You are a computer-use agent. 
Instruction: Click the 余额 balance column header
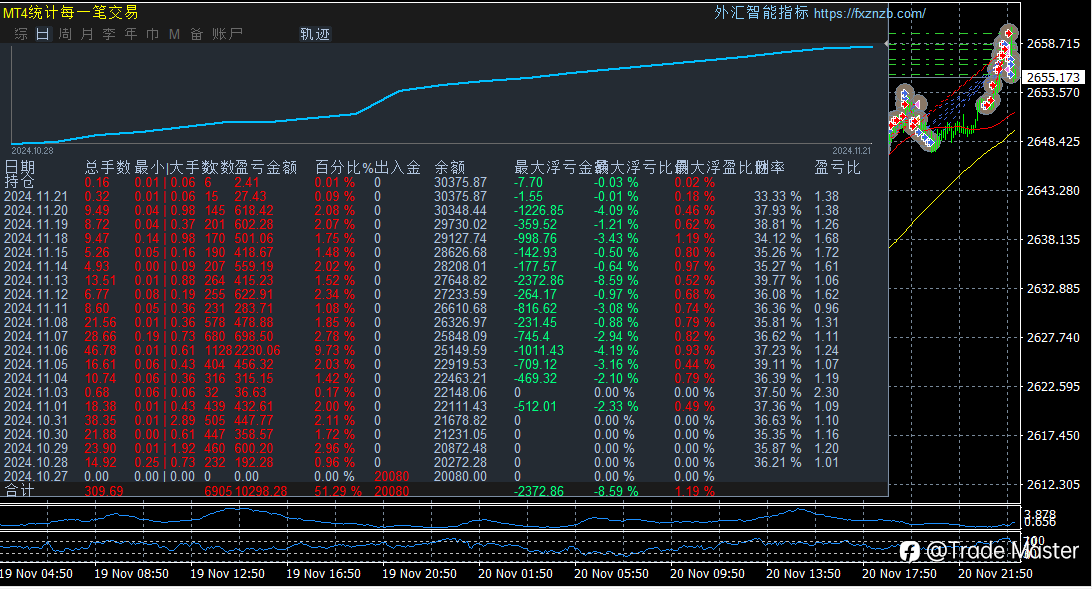click(450, 167)
